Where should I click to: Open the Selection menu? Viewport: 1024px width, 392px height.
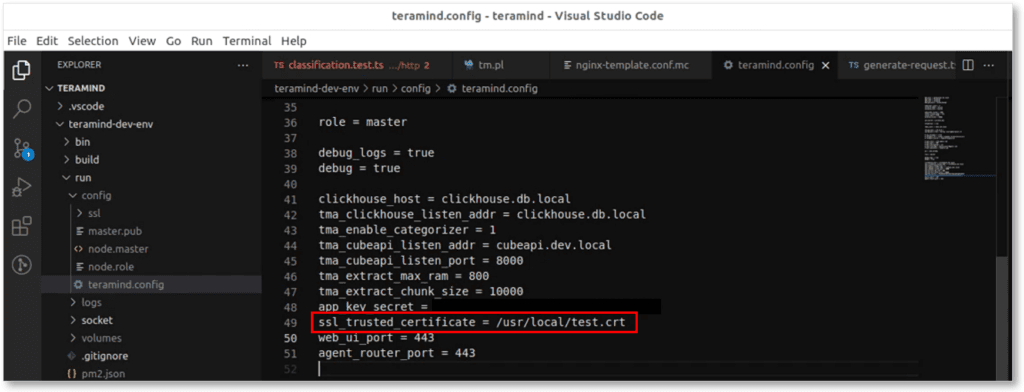point(93,41)
